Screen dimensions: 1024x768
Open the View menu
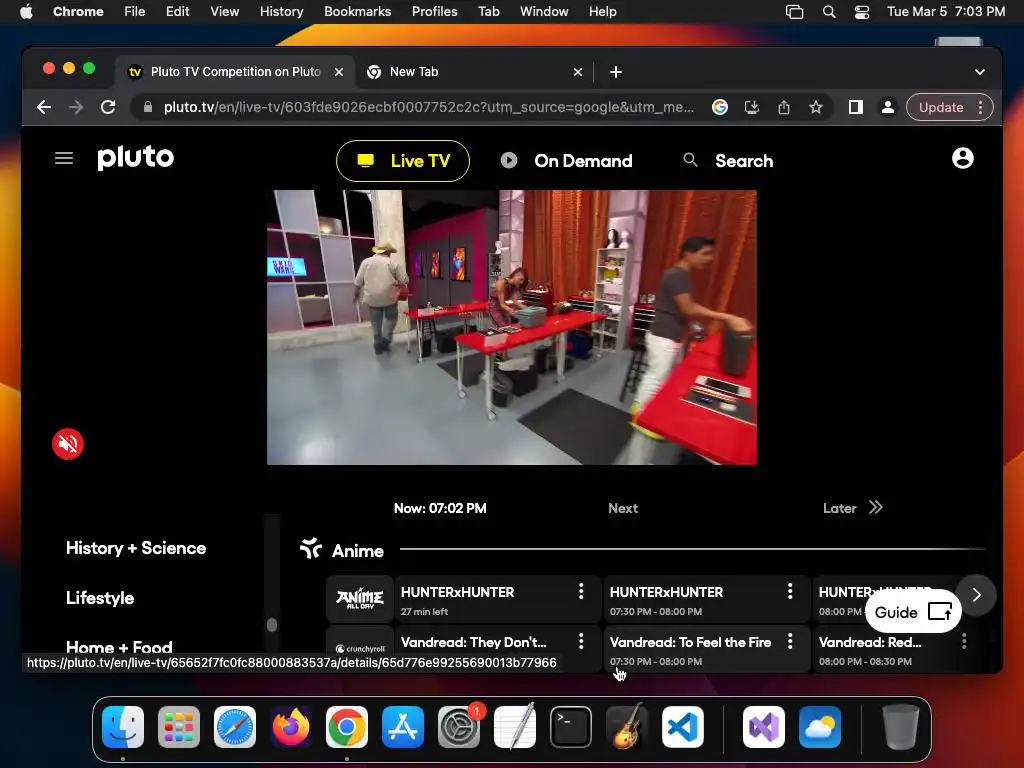(x=225, y=11)
